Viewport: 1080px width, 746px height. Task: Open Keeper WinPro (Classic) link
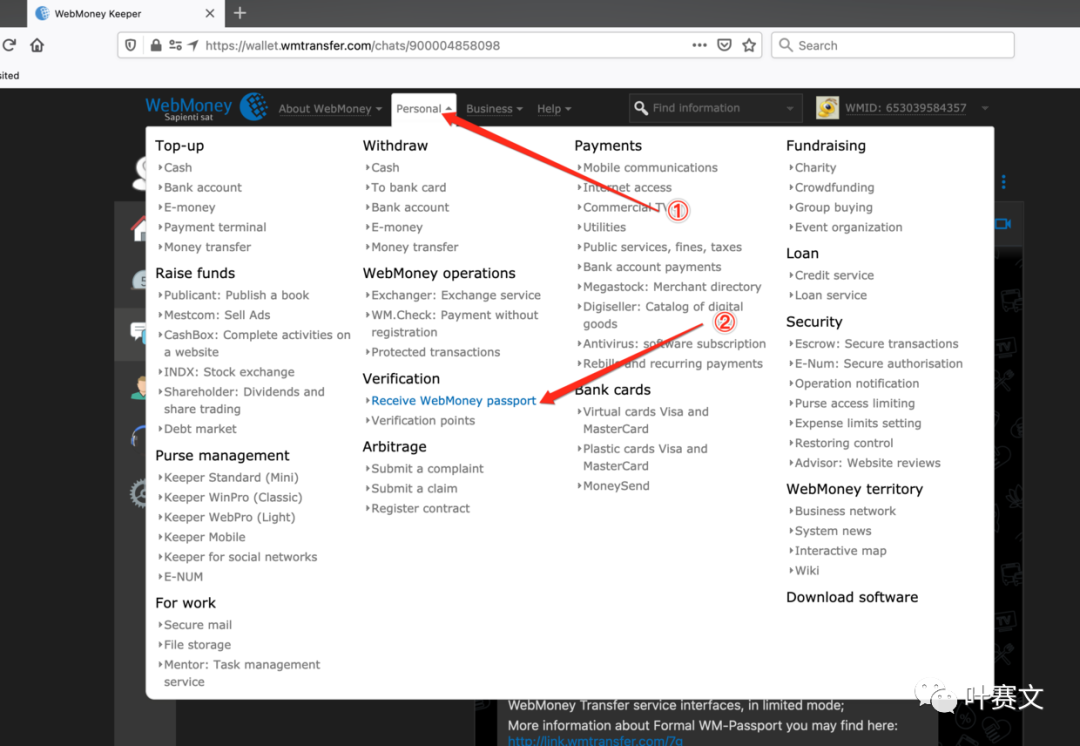(x=232, y=497)
